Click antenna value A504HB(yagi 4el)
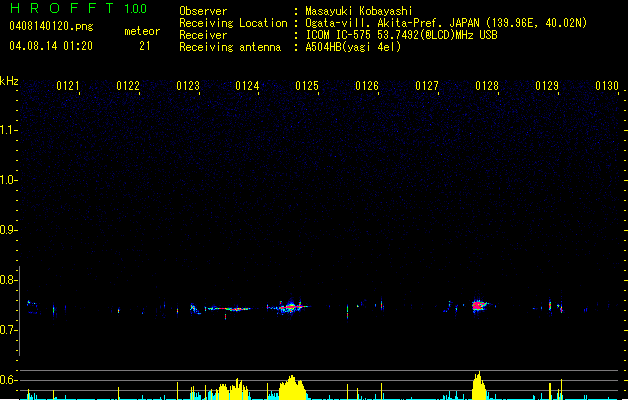Screen dimensions: 629x400 click(353, 47)
